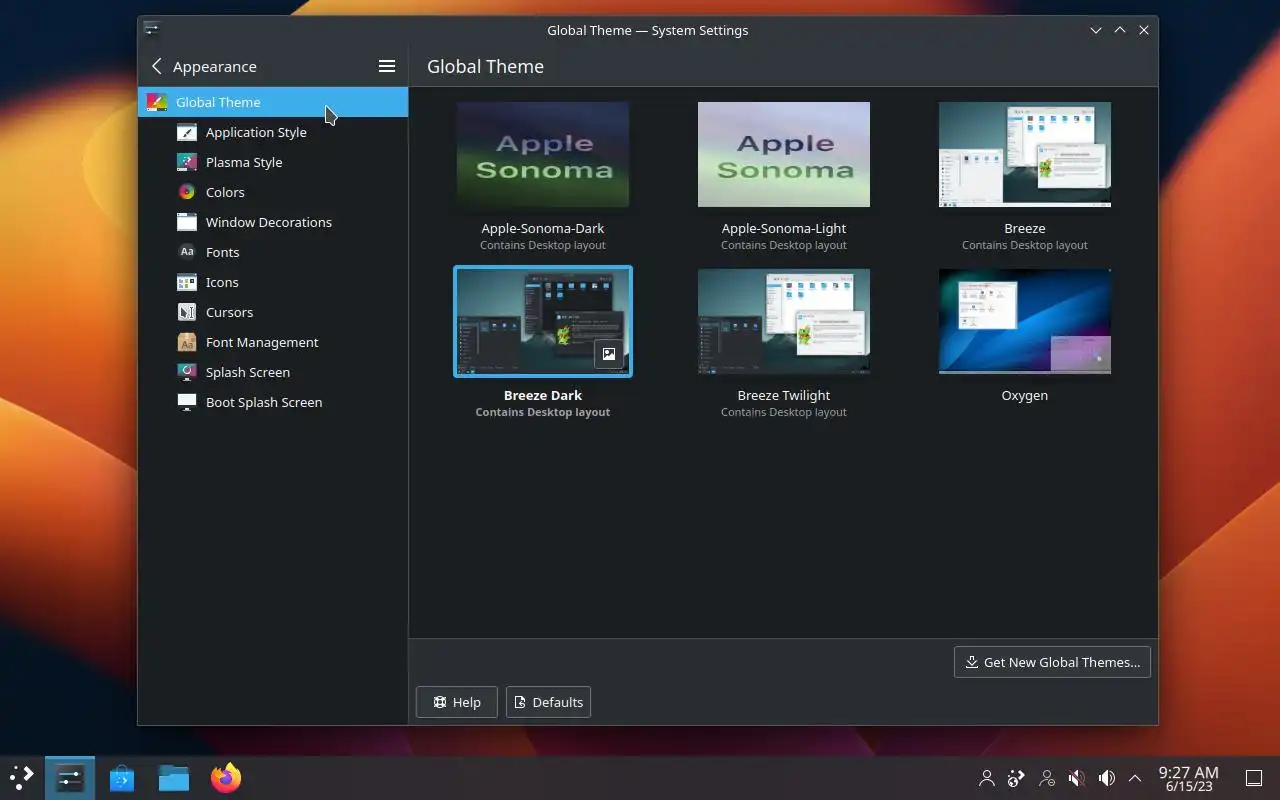Expand hidden system tray icons arrow
Image resolution: width=1280 pixels, height=800 pixels.
coord(1135,778)
